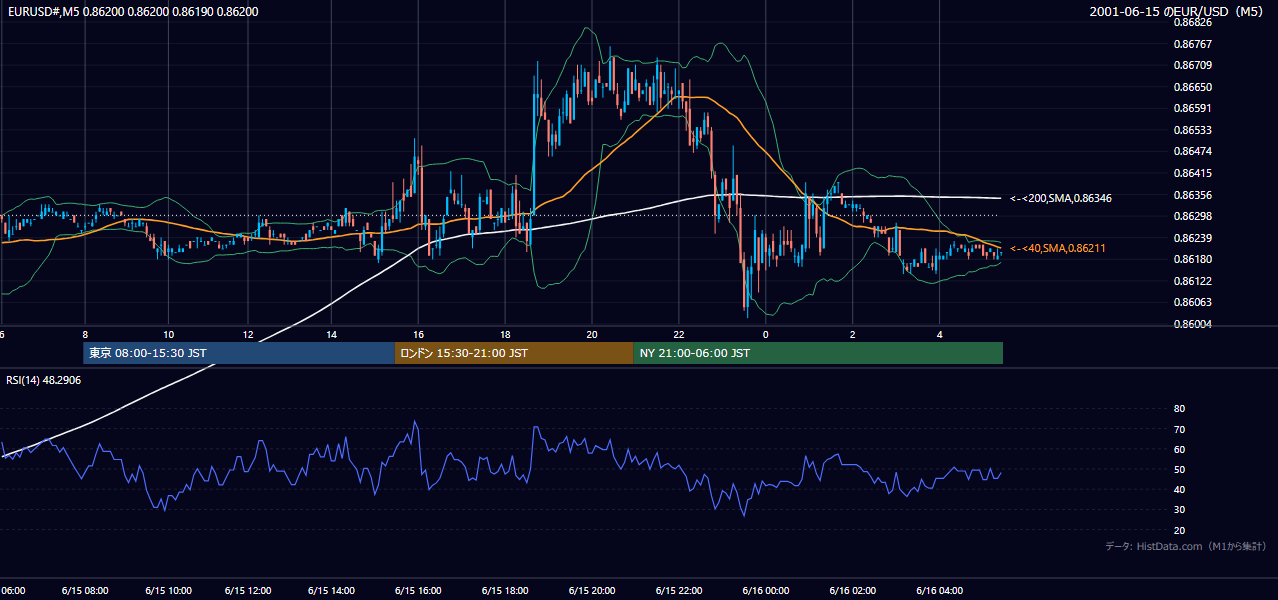Click the bottom time label 6/15 12:00

coord(248,591)
